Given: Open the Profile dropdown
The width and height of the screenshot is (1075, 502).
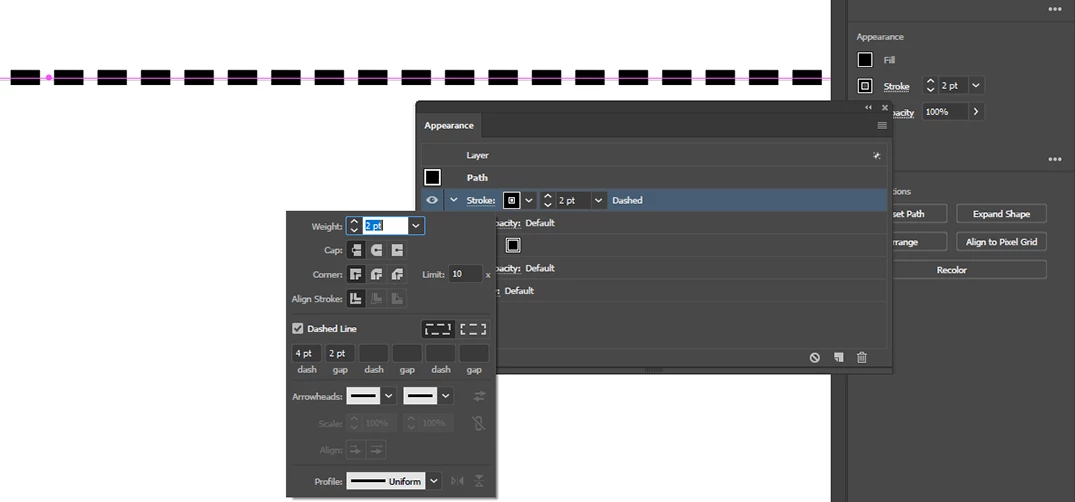Looking at the screenshot, I should click(x=434, y=481).
